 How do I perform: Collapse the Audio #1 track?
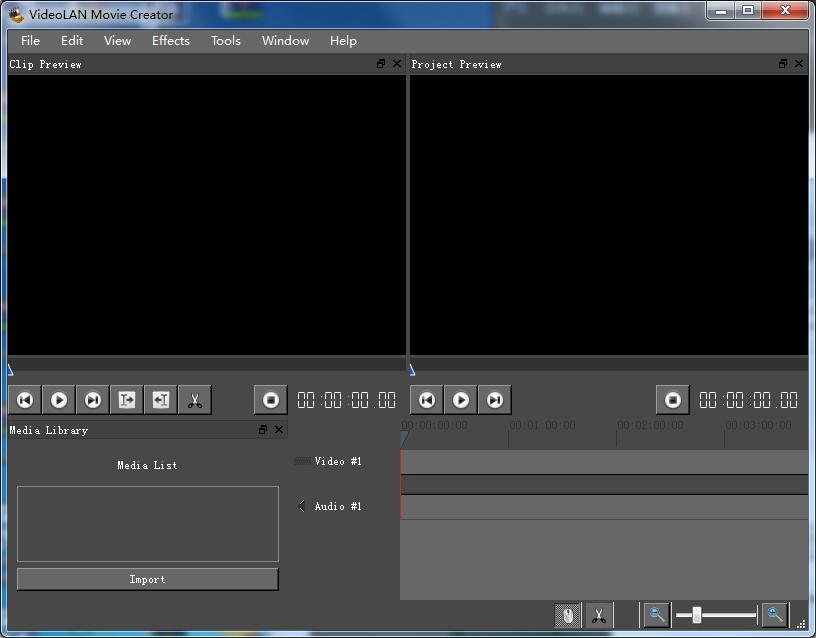tap(301, 506)
